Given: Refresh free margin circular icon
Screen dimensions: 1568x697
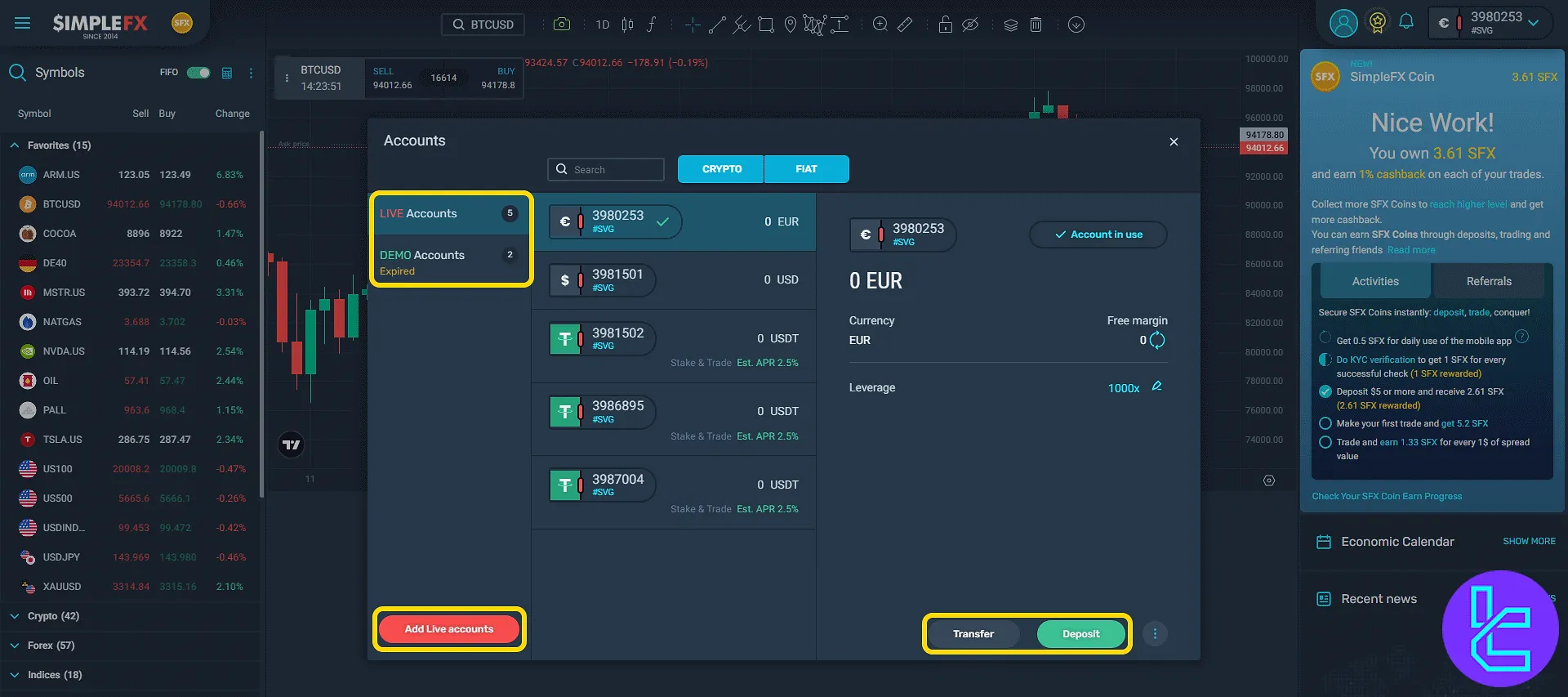Looking at the screenshot, I should click(1157, 340).
